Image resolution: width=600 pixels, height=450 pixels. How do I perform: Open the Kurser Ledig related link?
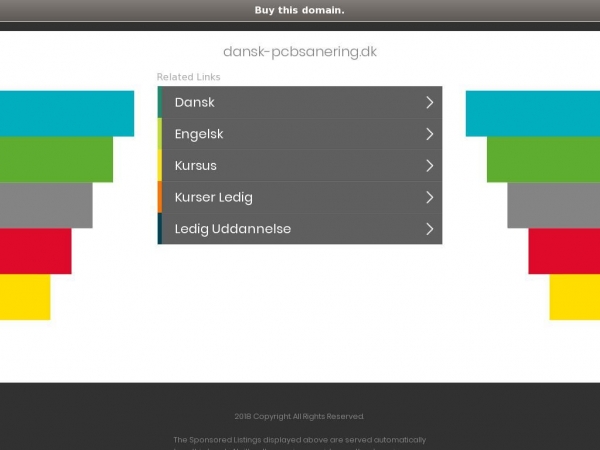[300, 197]
